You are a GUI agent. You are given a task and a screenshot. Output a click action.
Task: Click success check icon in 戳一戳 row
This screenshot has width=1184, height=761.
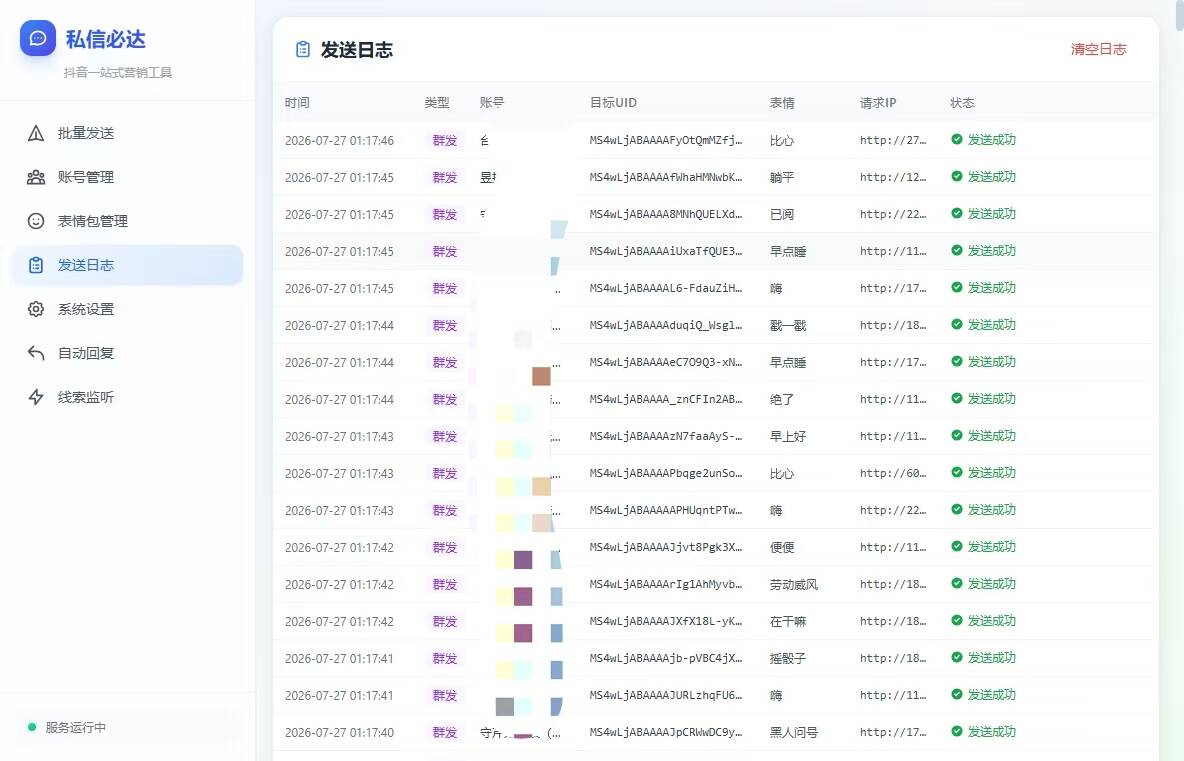pyautogui.click(x=957, y=325)
